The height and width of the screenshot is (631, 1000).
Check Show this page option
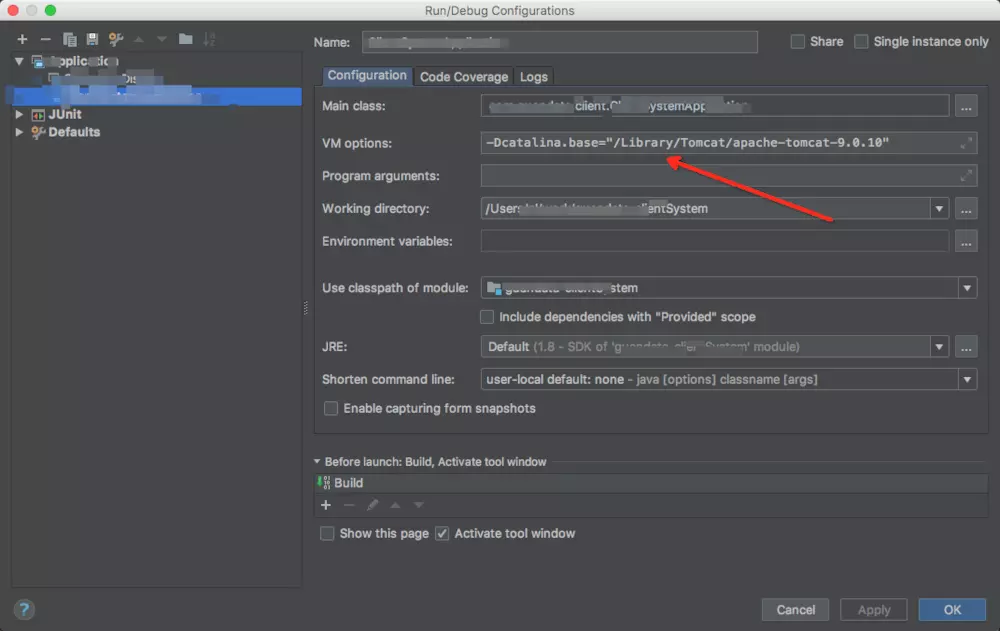(x=327, y=533)
